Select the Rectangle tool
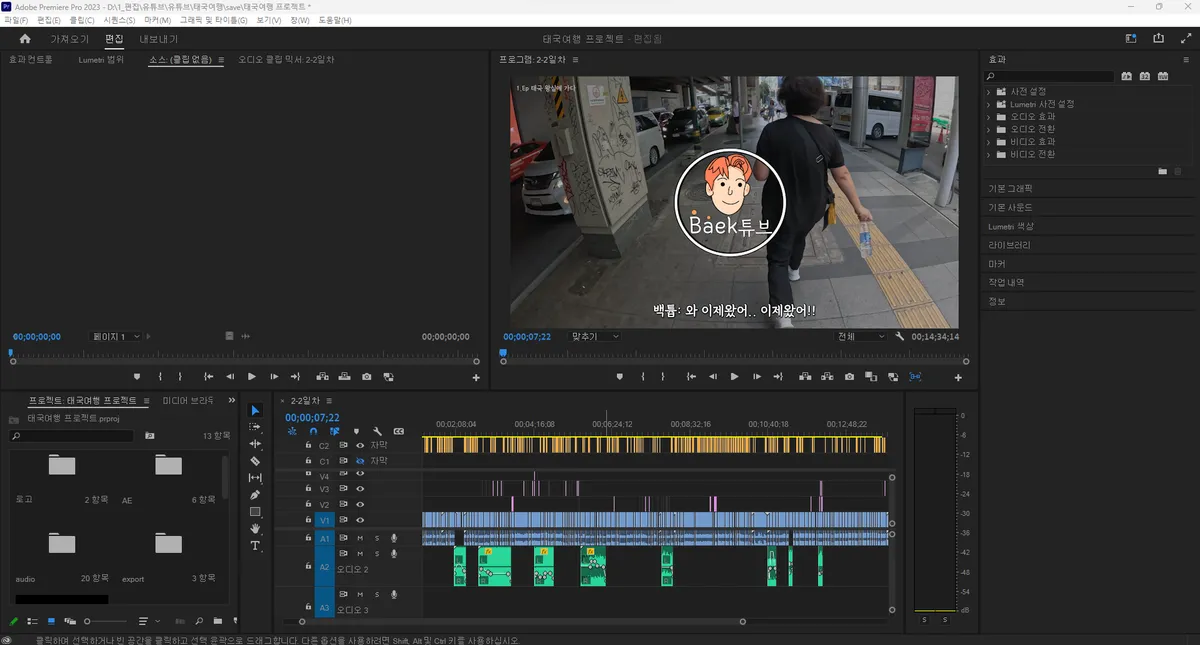 [255, 512]
